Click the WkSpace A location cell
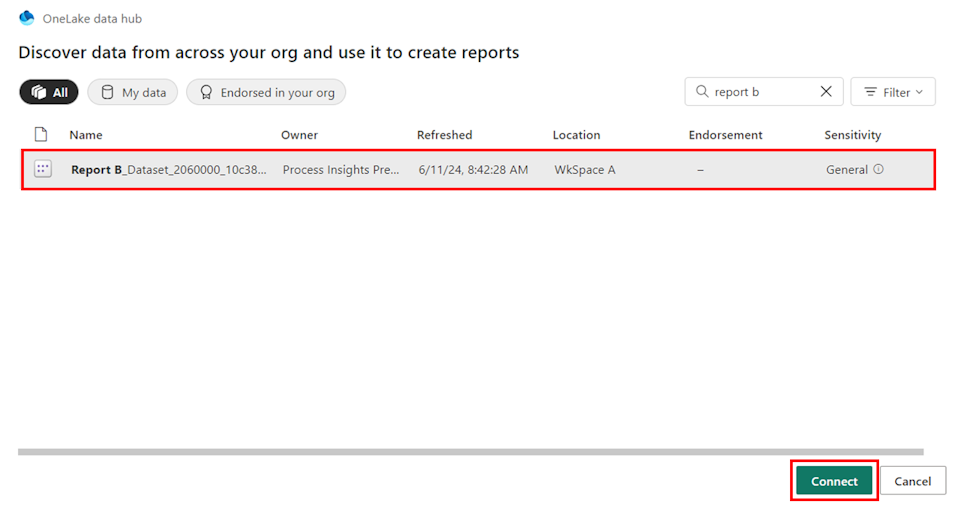The height and width of the screenshot is (511, 964). (585, 170)
